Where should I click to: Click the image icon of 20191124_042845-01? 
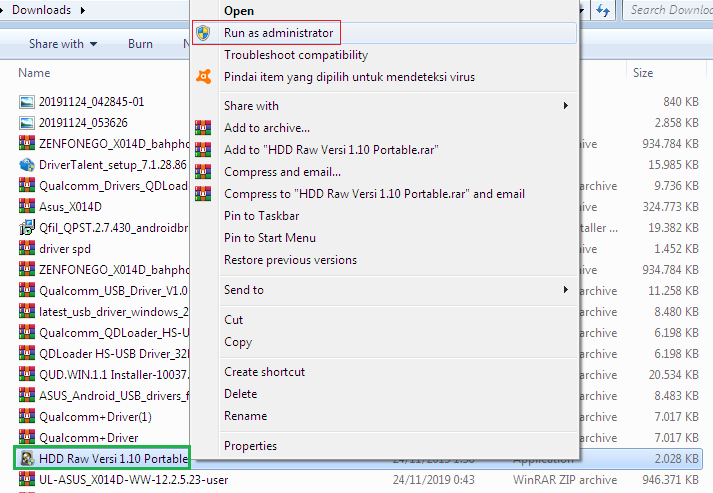(x=27, y=102)
